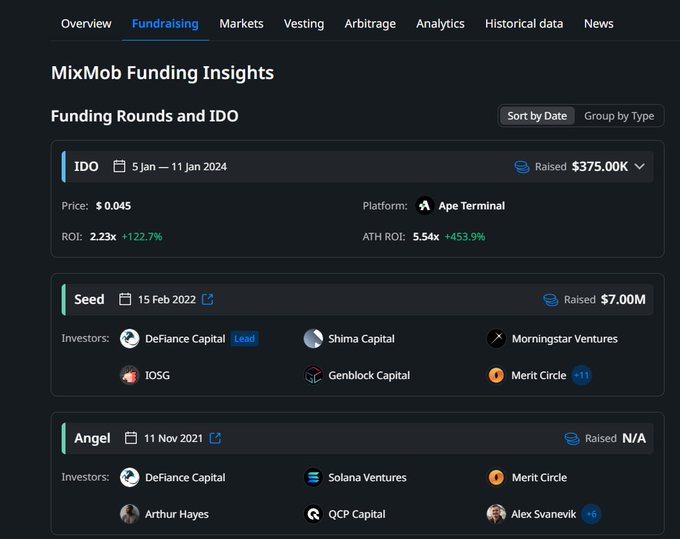Select the Sort by Date option
The image size is (680, 539).
(537, 116)
